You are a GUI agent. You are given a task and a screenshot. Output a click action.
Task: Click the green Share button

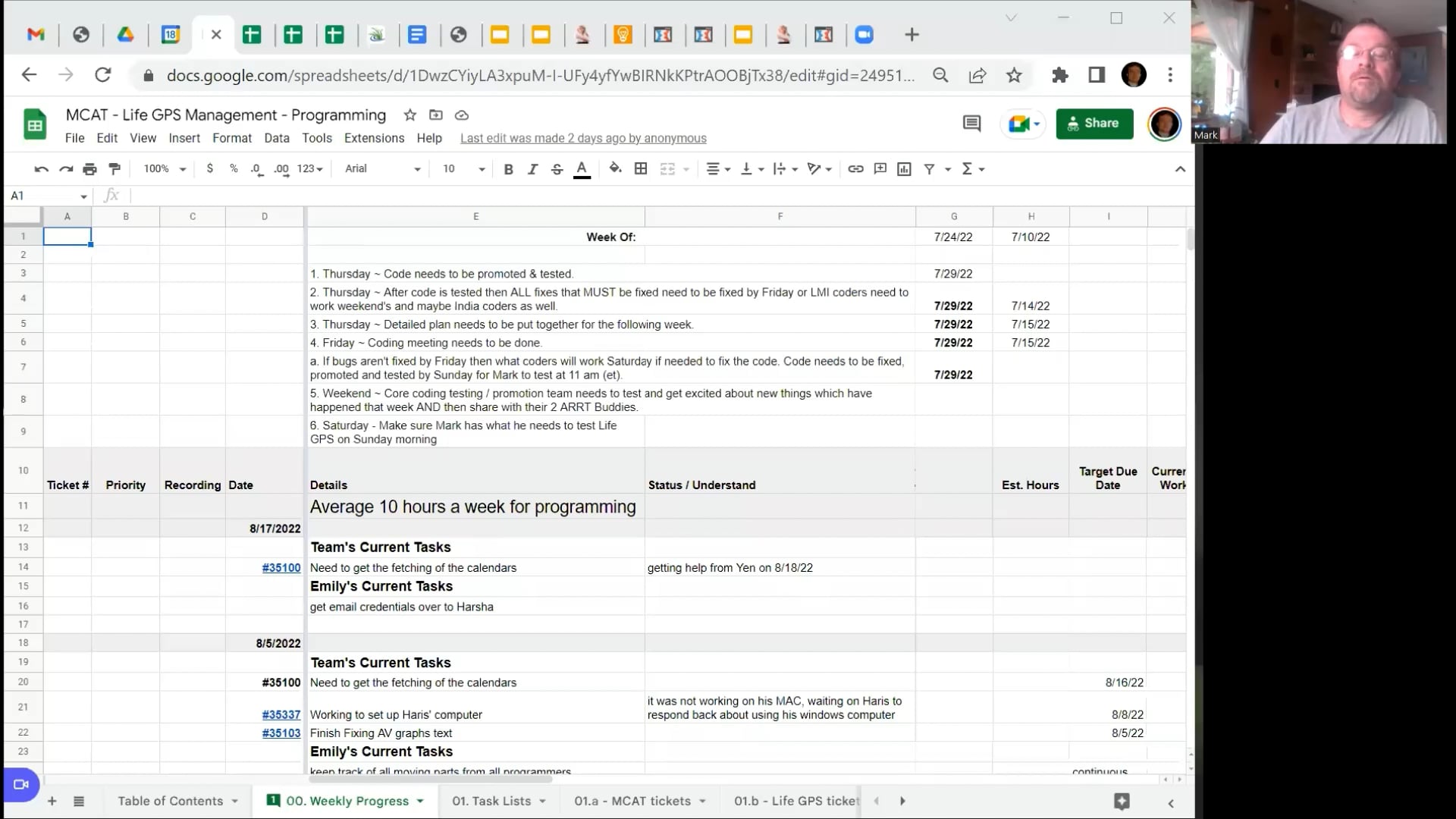click(1094, 123)
